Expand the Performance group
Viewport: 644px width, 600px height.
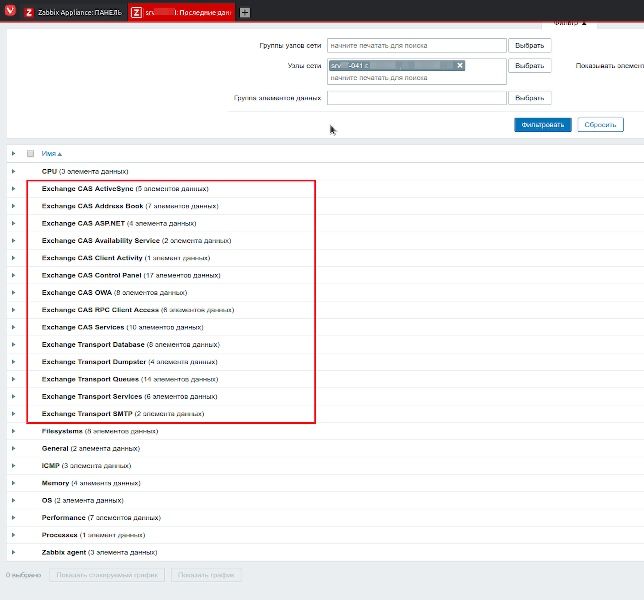pyautogui.click(x=14, y=517)
